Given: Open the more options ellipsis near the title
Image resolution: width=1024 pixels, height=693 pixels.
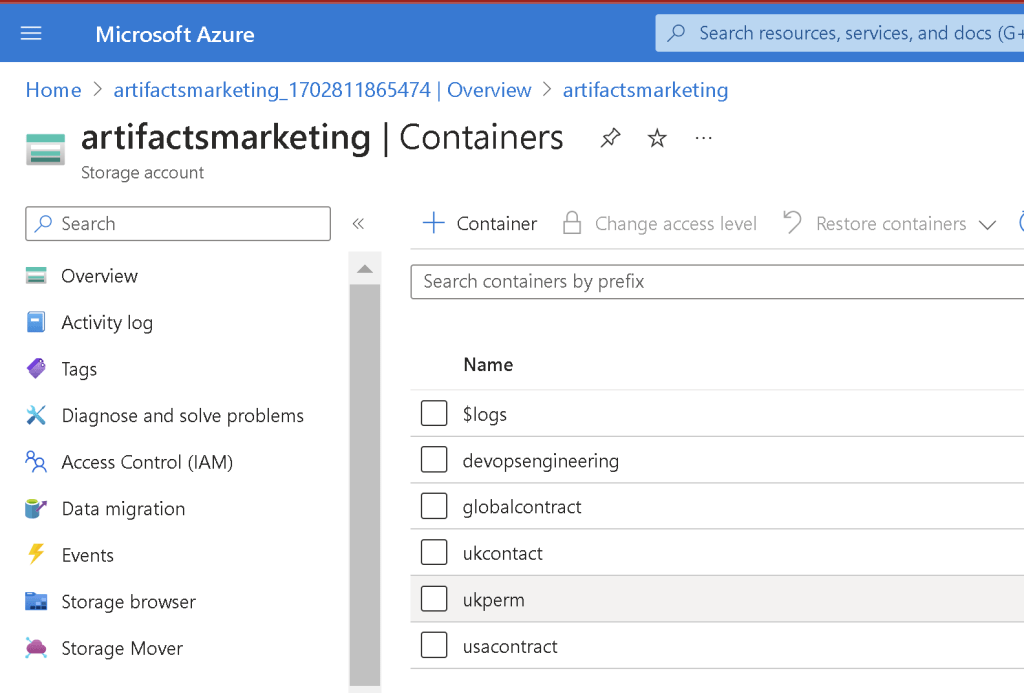Looking at the screenshot, I should coord(703,138).
